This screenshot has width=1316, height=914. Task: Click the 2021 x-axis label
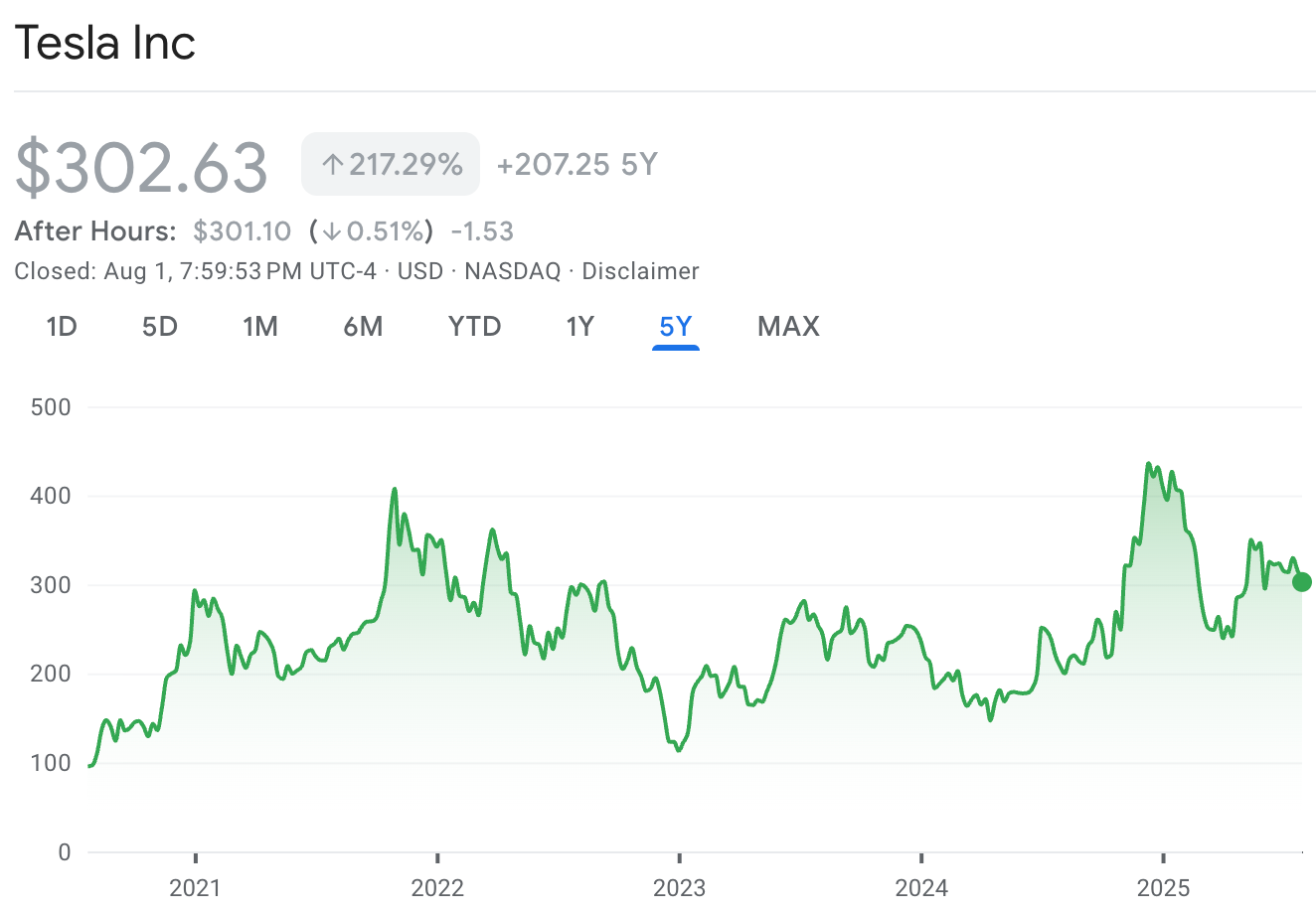coord(196,888)
